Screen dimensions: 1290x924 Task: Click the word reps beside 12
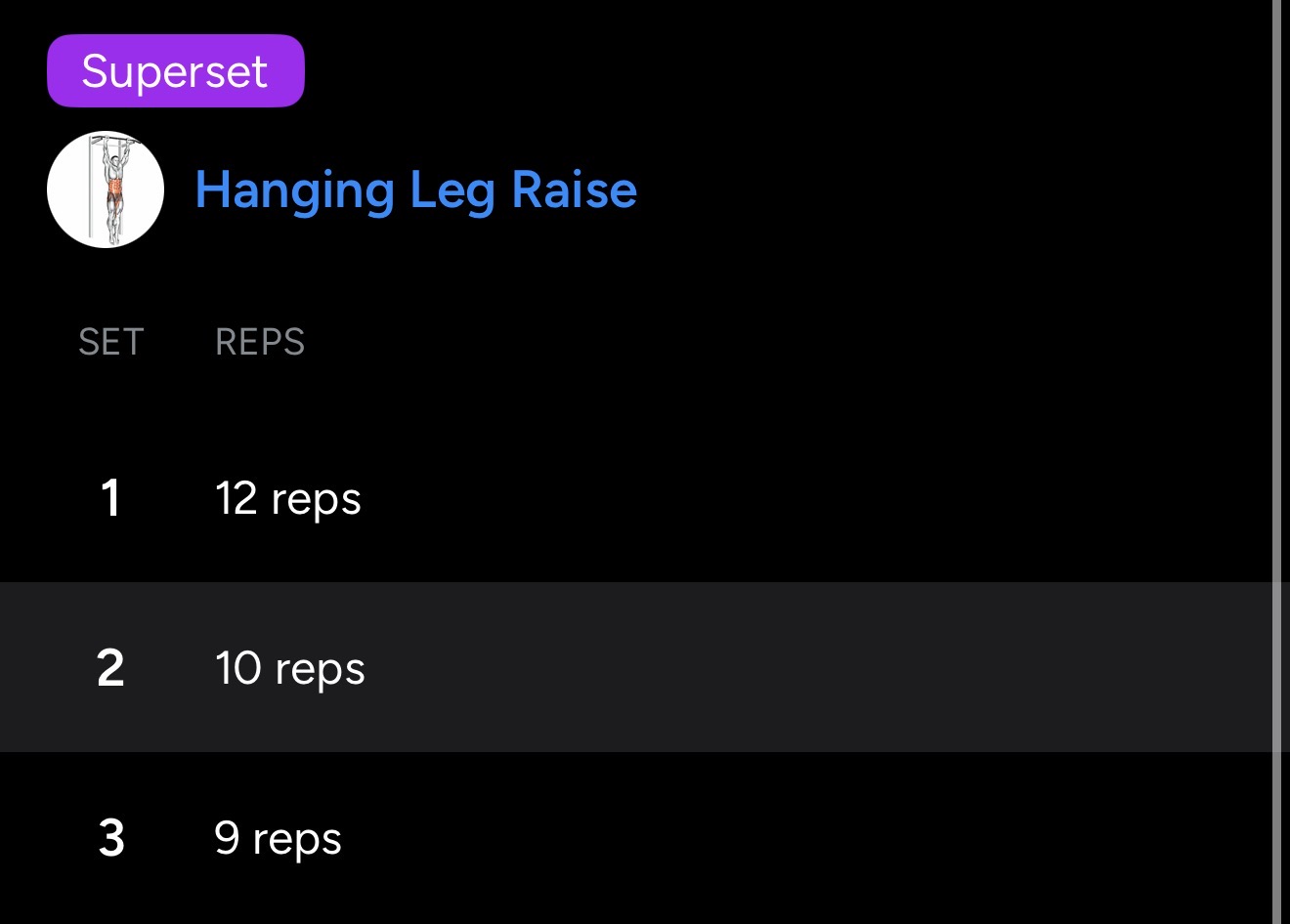316,501
